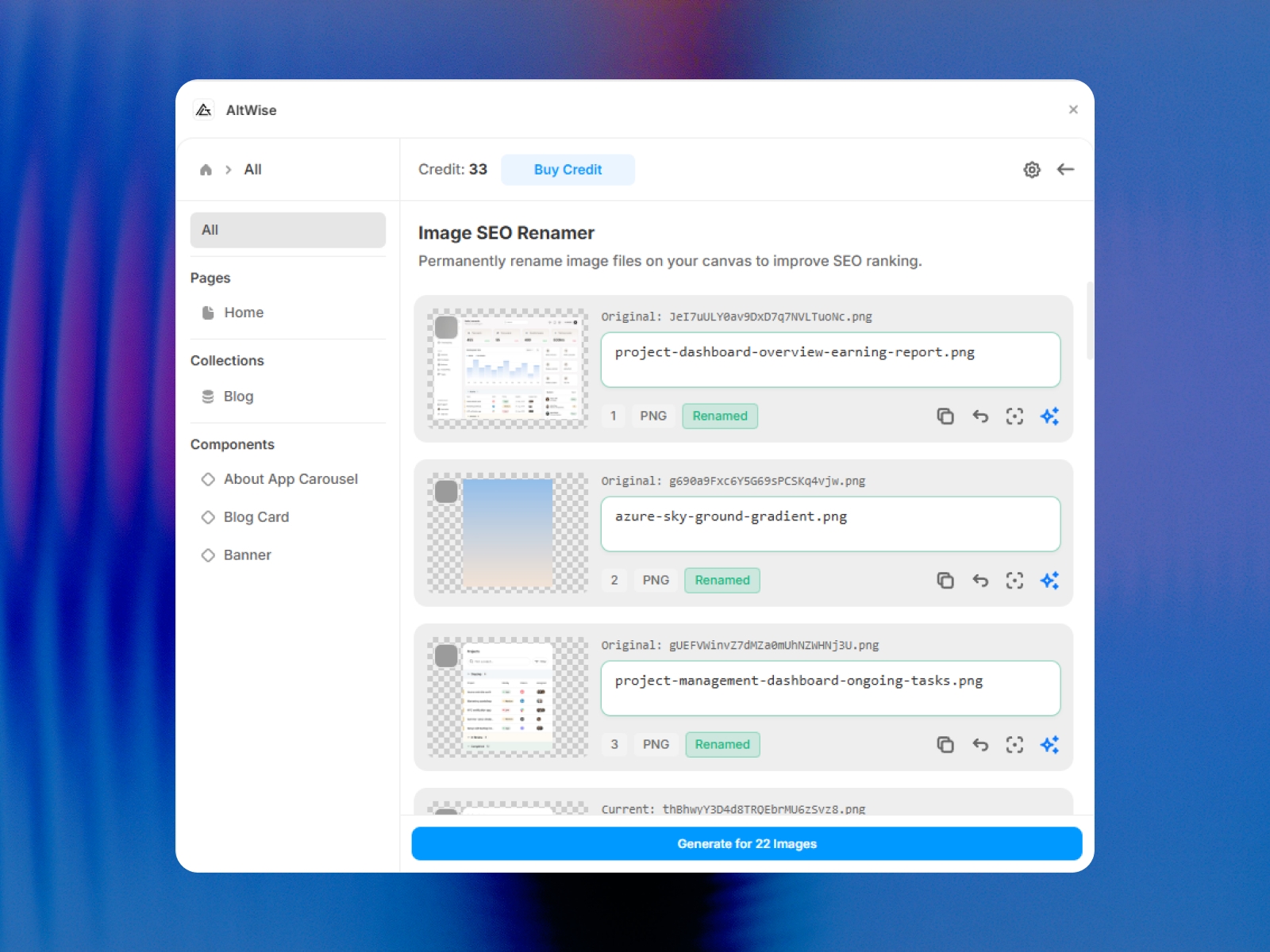Click the home icon in the breadcrumb
This screenshot has width=1270, height=952.
[x=206, y=169]
